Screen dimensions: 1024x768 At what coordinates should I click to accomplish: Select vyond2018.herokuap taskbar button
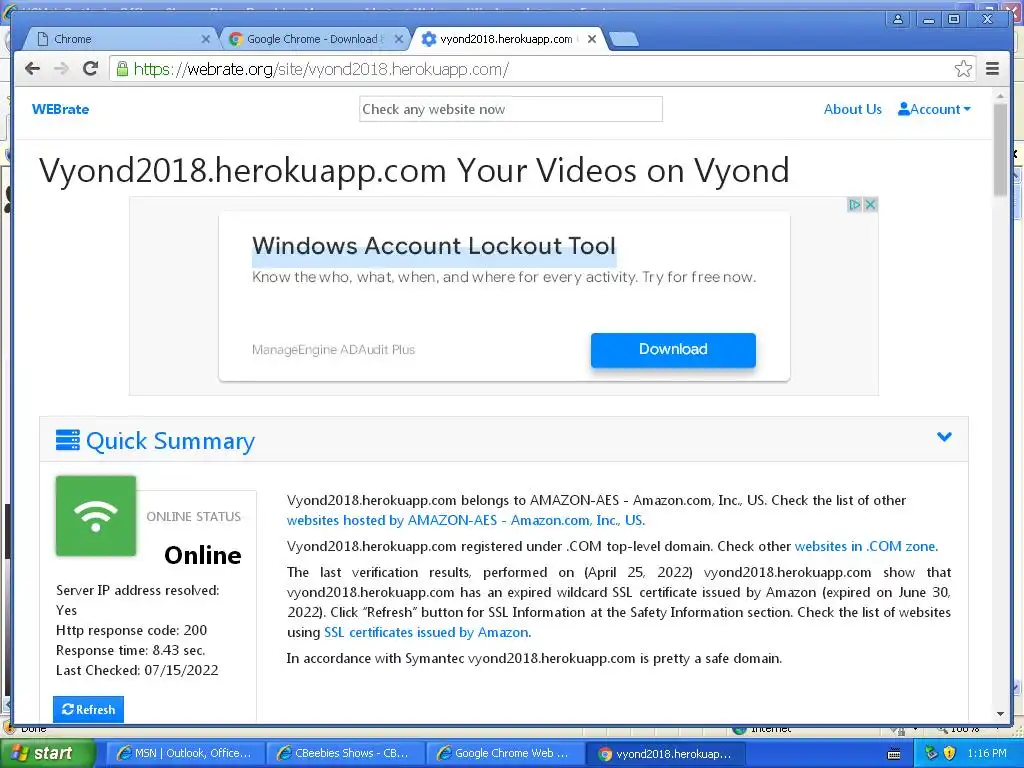tap(665, 754)
